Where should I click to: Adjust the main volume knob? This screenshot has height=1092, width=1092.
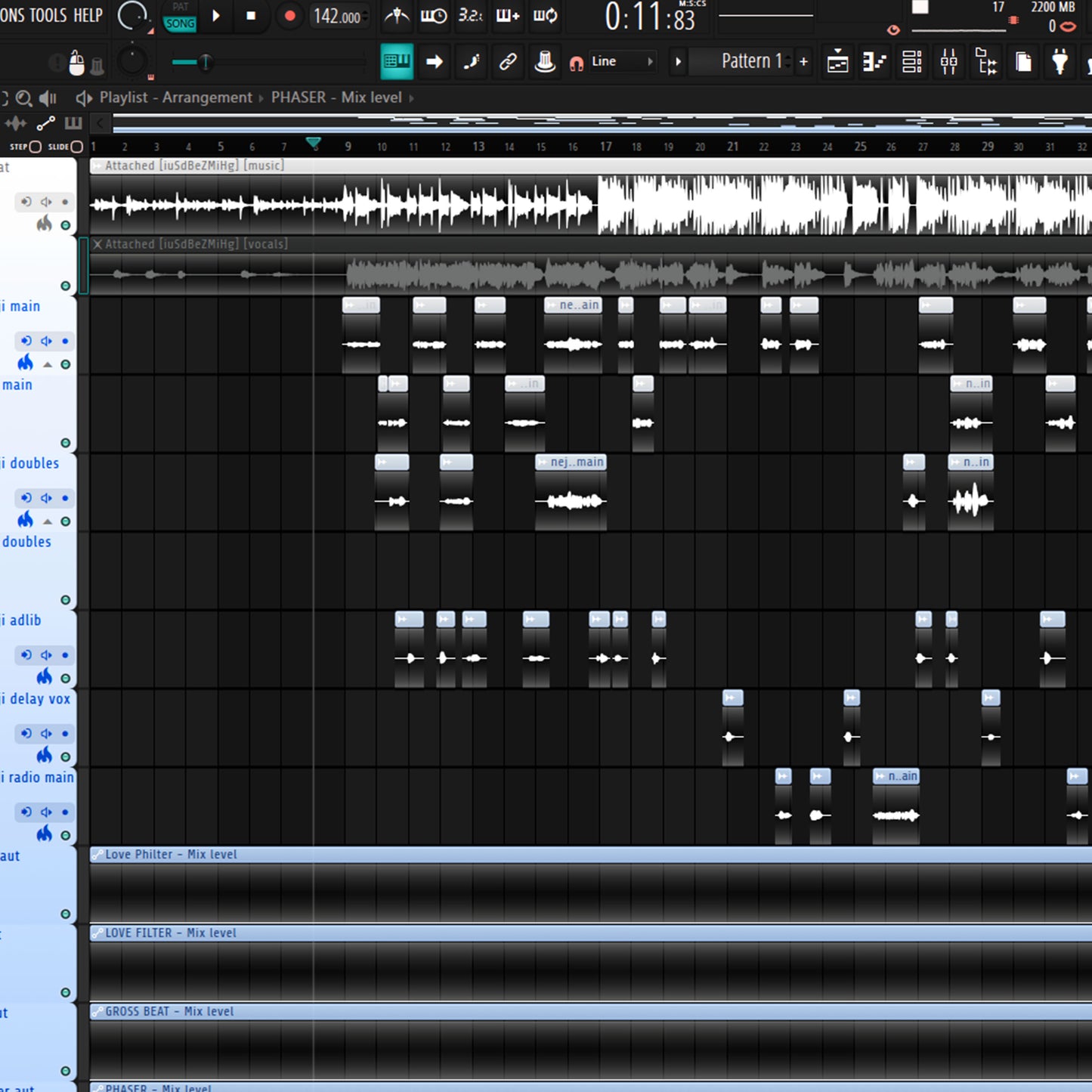(x=133, y=15)
